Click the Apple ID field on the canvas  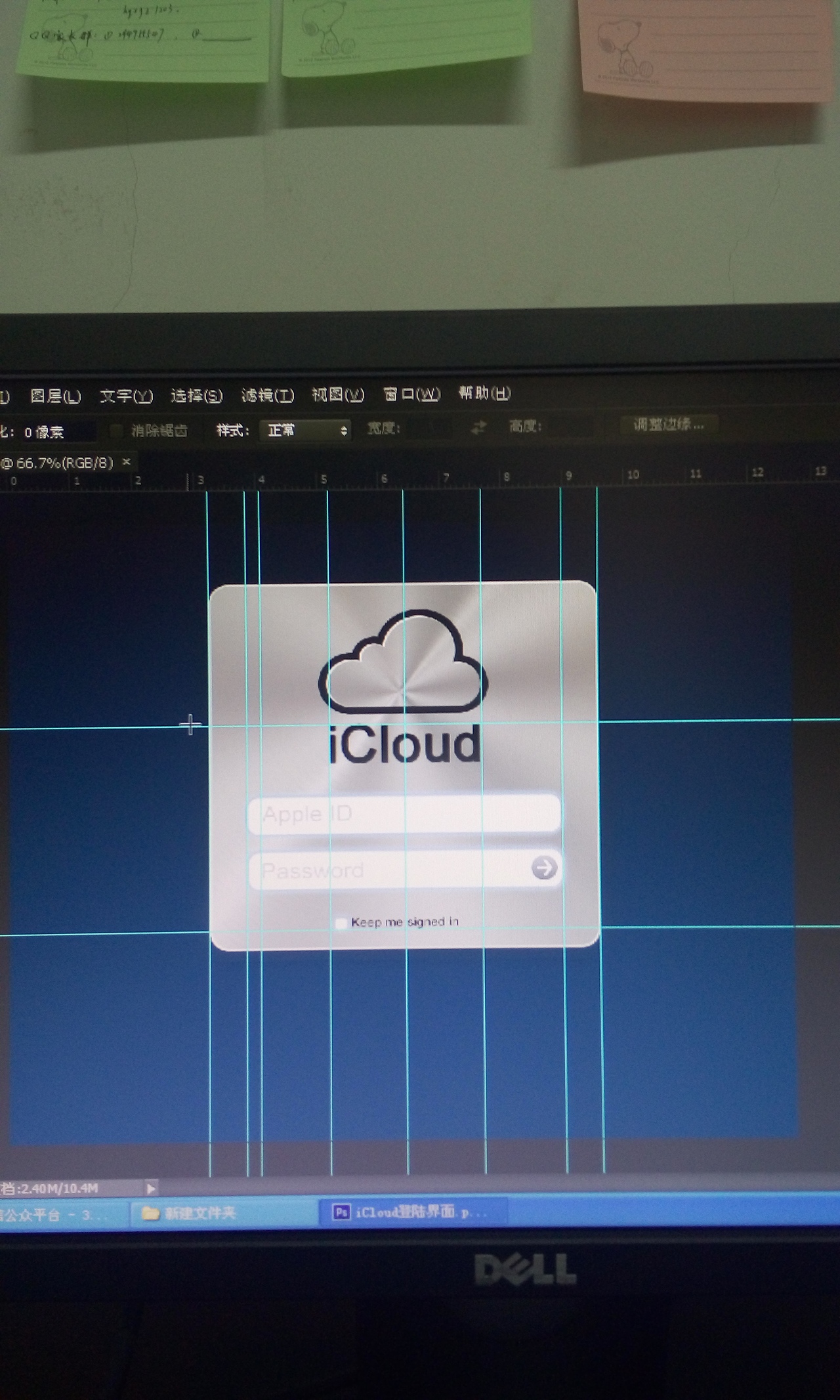pyautogui.click(x=404, y=814)
